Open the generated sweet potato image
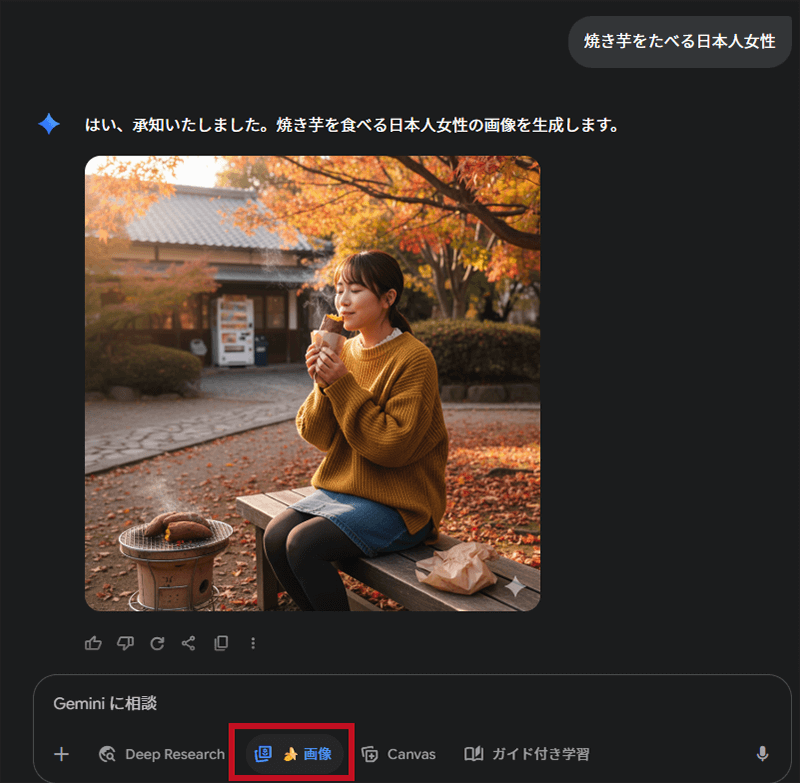The width and height of the screenshot is (800, 783). pos(312,383)
